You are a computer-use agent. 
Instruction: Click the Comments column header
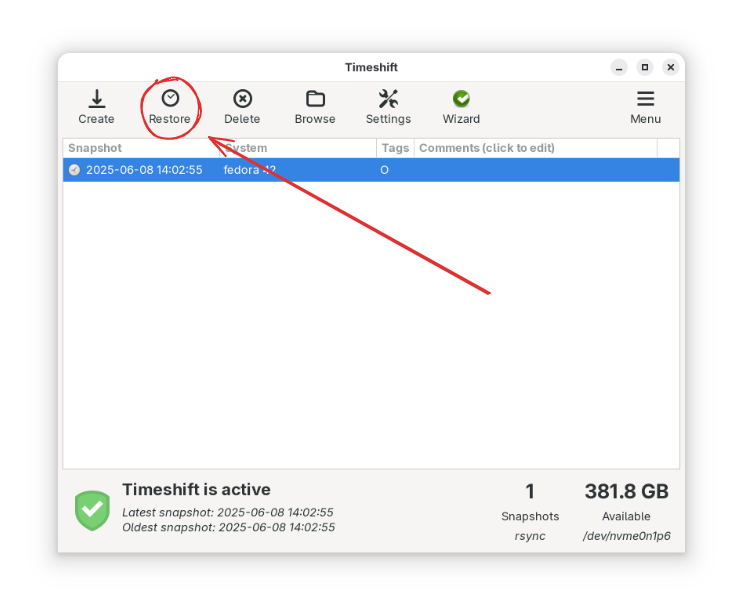[x=536, y=148]
